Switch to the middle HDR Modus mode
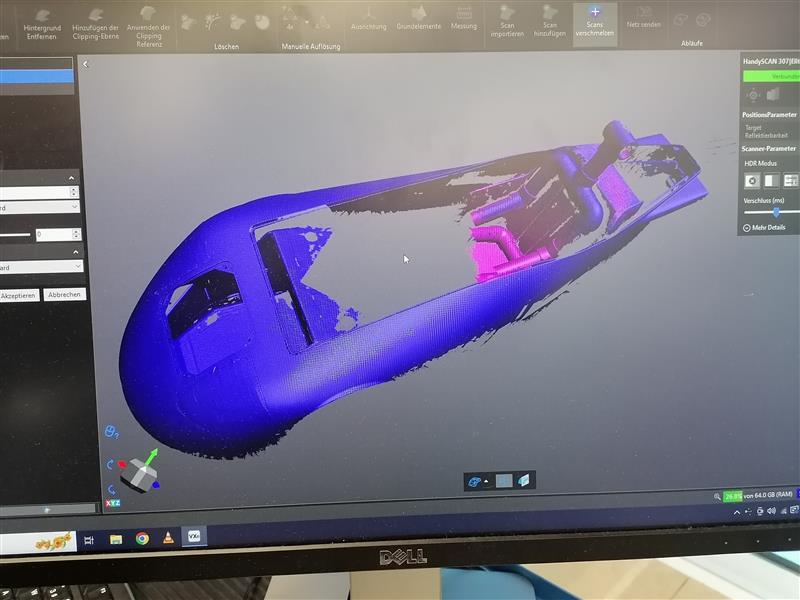Screen dimensions: 800x600 (770, 180)
